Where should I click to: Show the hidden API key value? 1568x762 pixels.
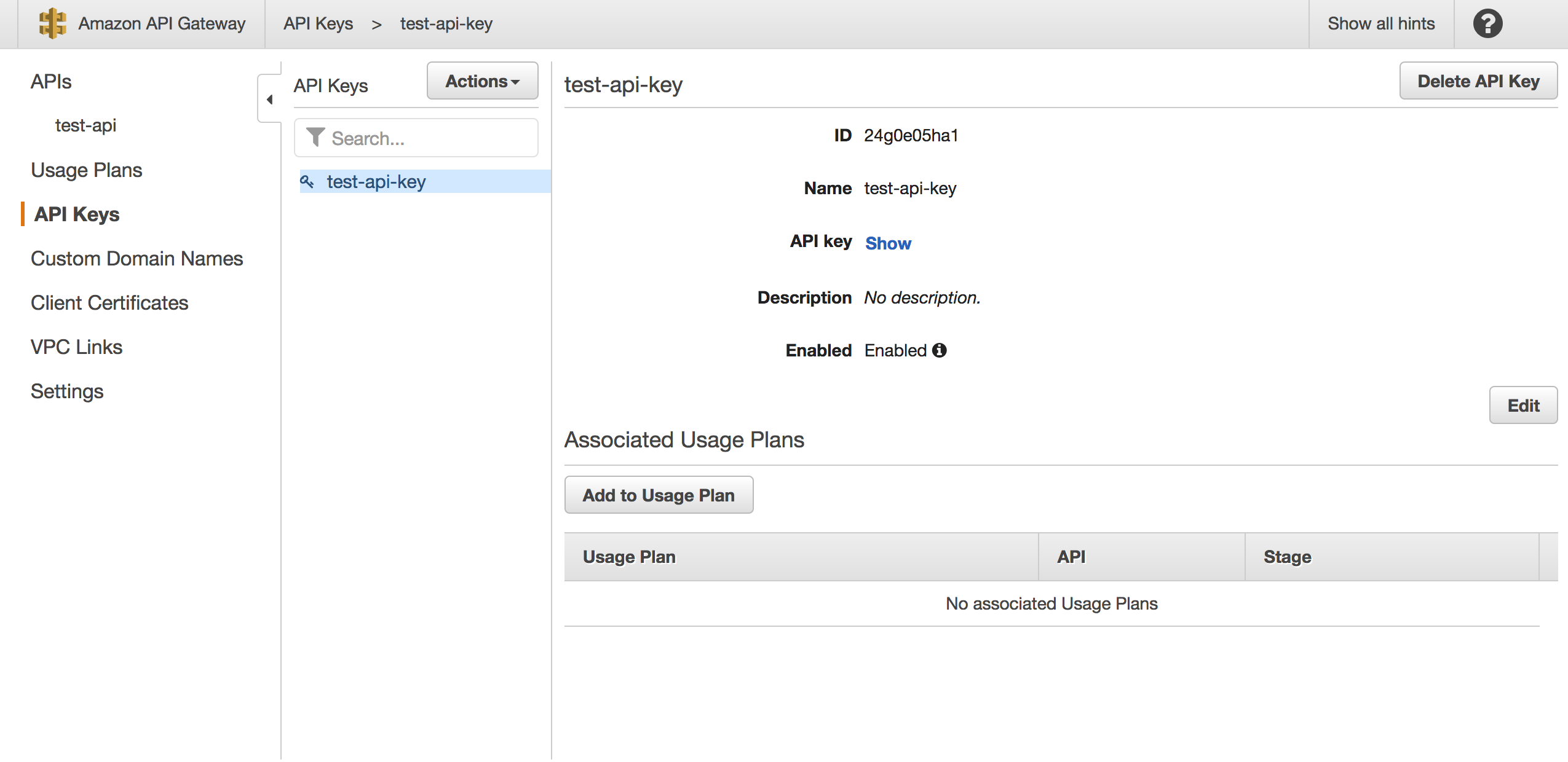pos(887,243)
